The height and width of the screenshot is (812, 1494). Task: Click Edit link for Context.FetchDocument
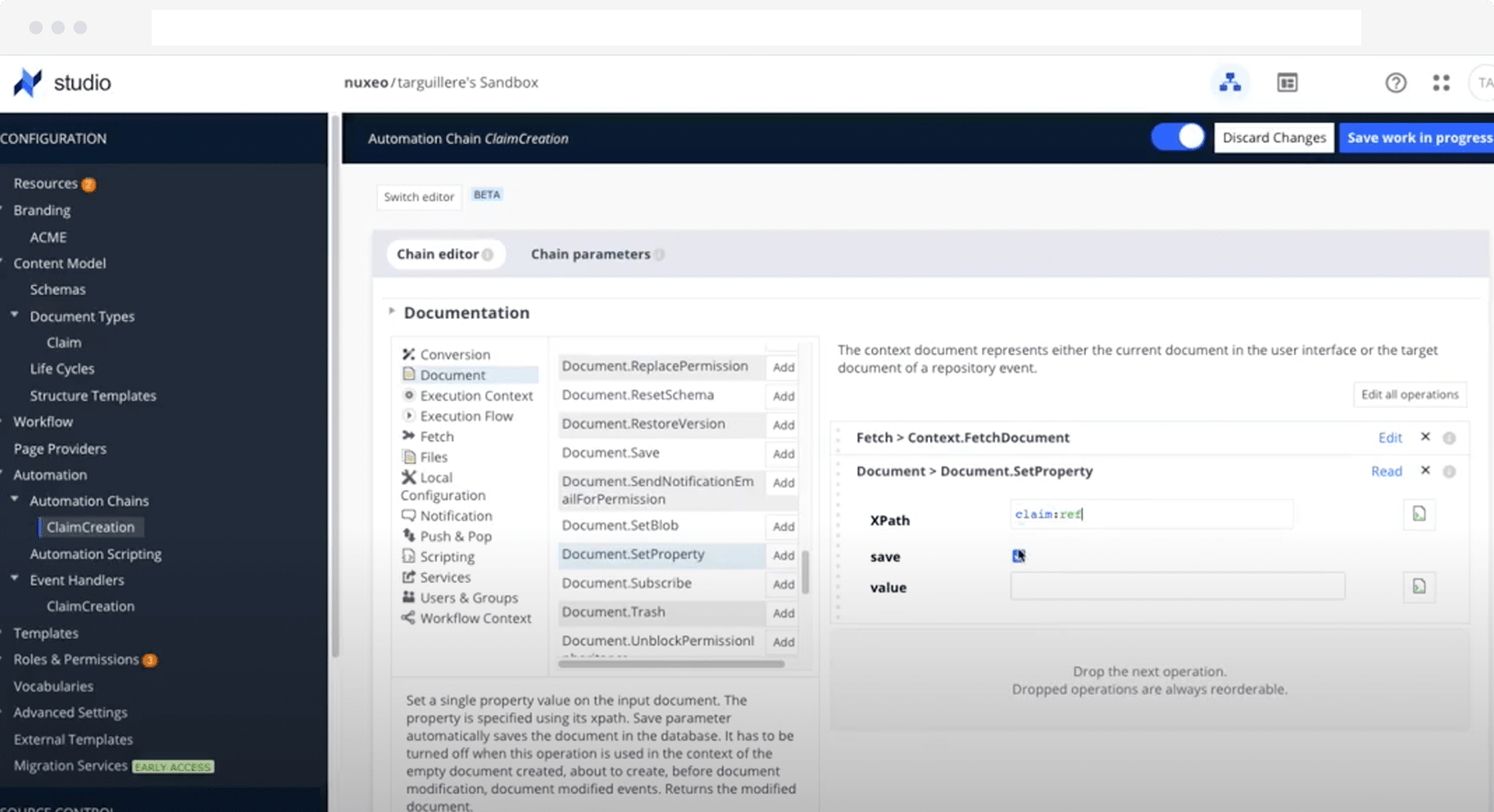pyautogui.click(x=1390, y=438)
